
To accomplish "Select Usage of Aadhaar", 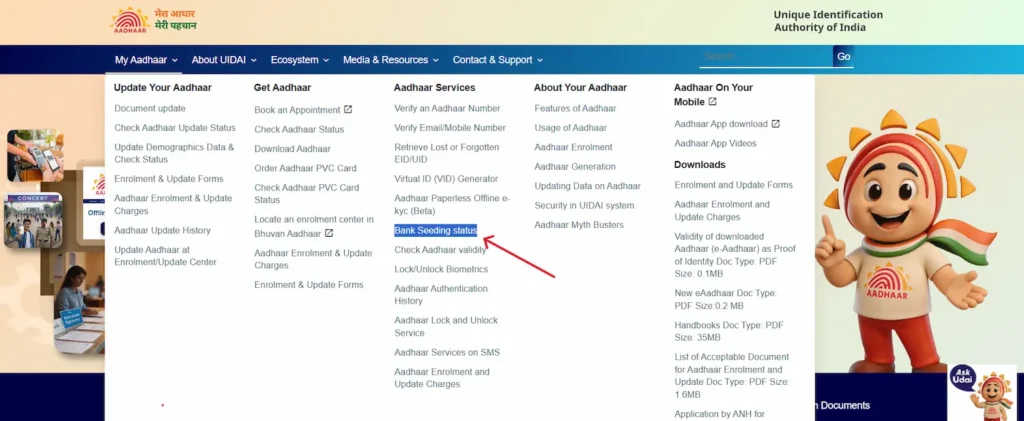I will (571, 128).
